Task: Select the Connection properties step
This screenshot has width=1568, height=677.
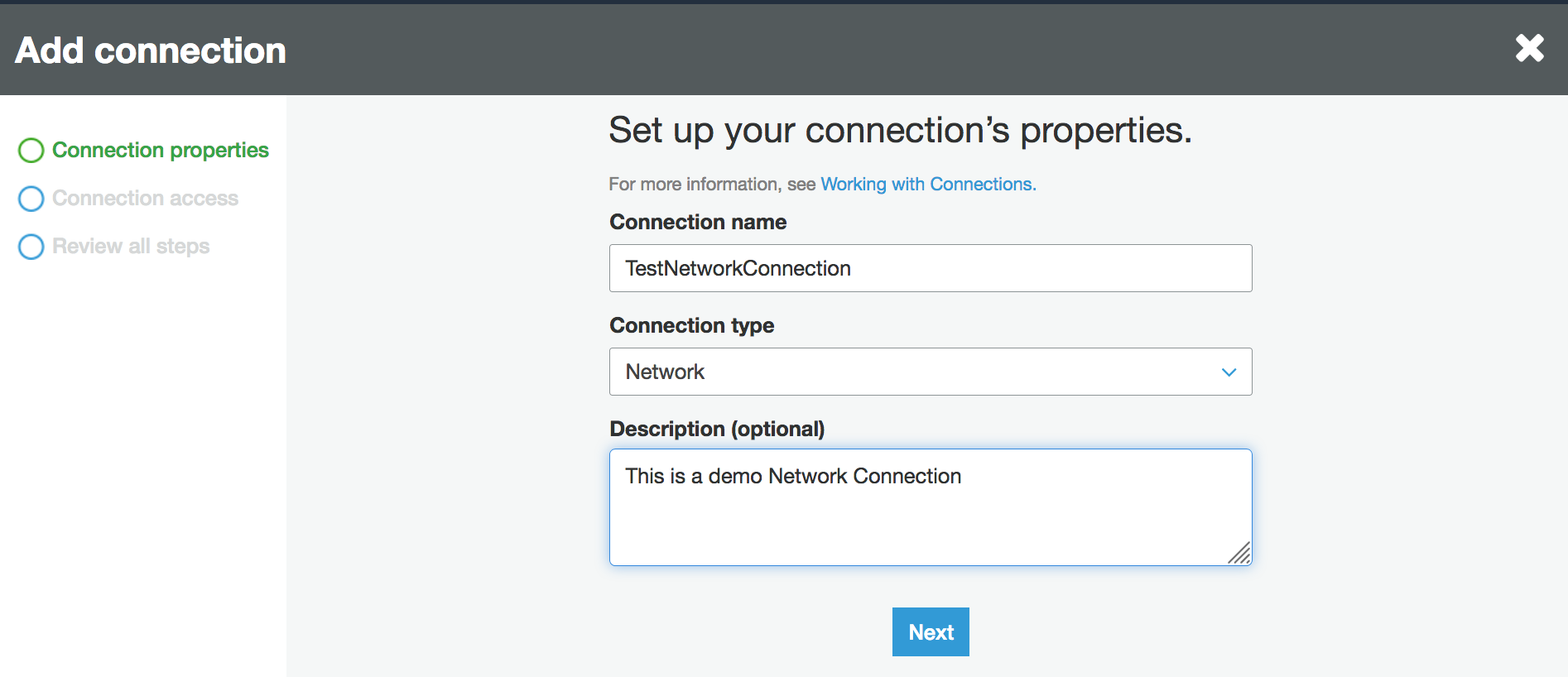Action: (x=160, y=150)
